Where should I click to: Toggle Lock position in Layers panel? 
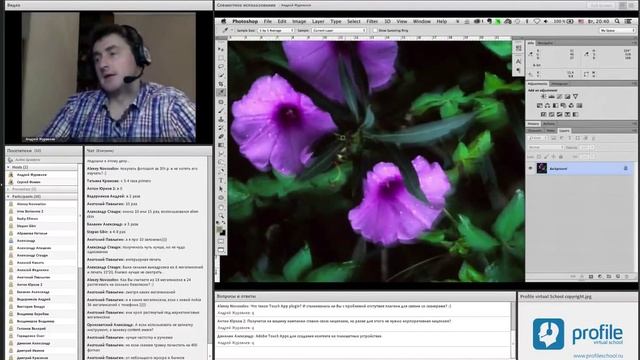click(553, 157)
